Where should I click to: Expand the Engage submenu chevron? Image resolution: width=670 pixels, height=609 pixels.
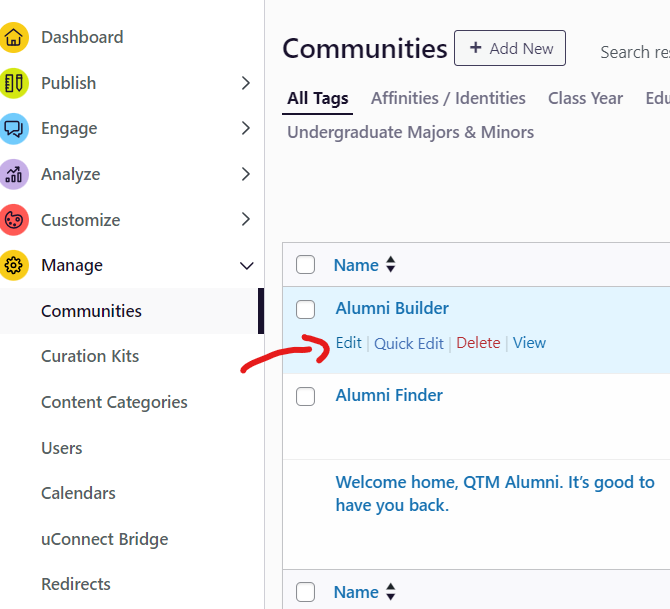(x=246, y=129)
